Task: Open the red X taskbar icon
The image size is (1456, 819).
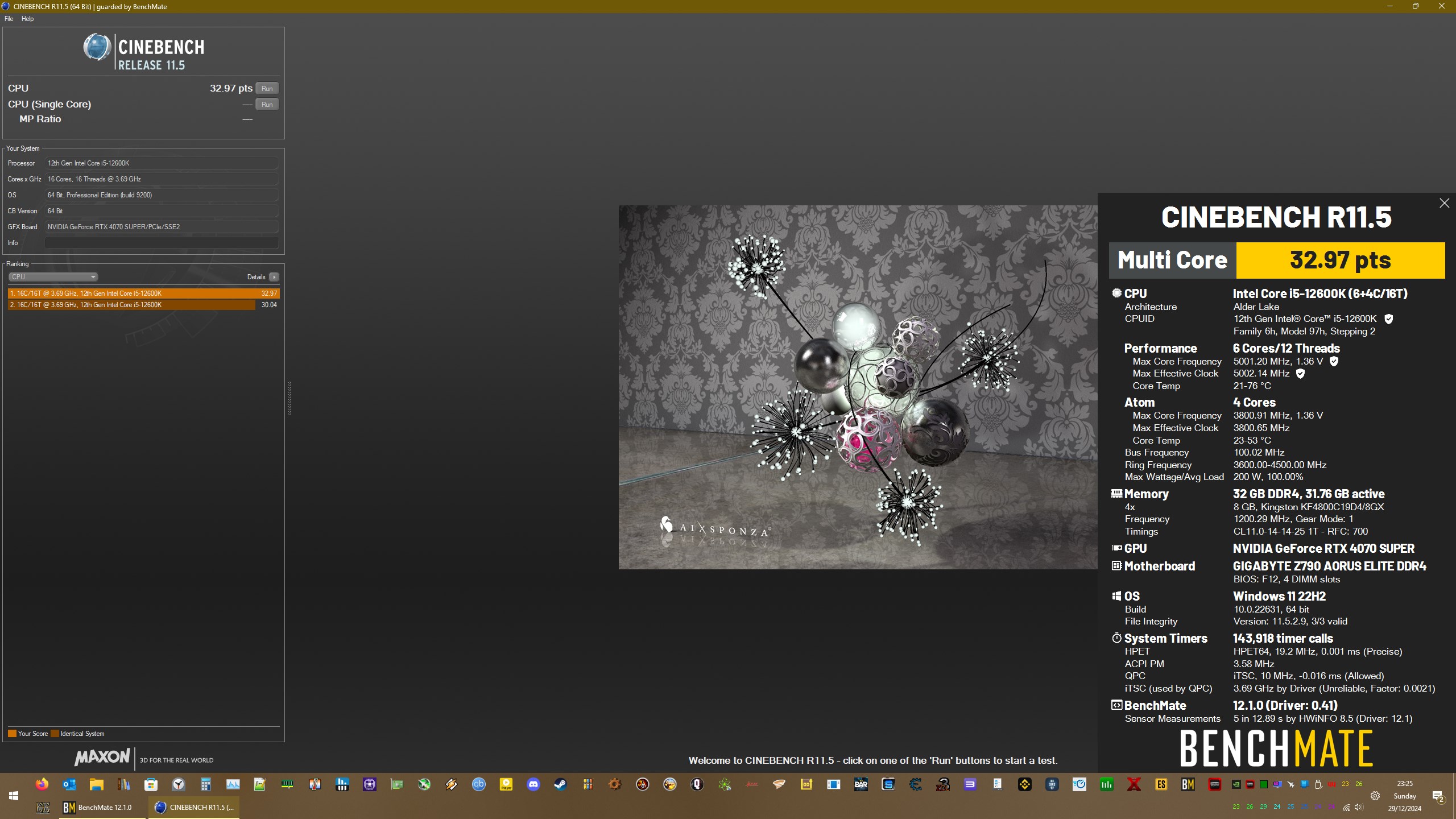Action: click(x=1134, y=785)
